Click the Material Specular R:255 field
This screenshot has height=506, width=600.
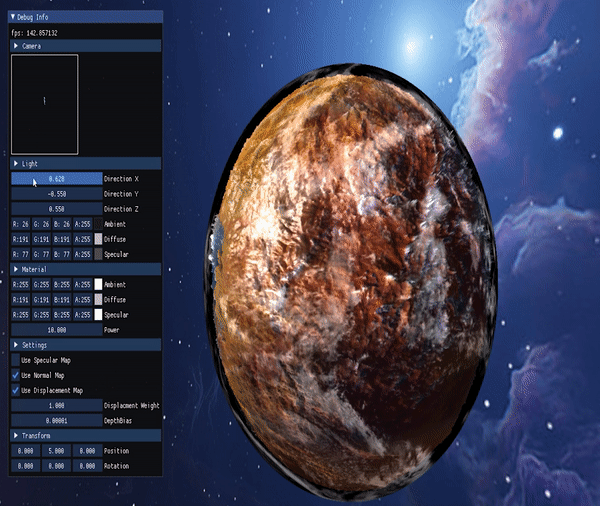(x=21, y=315)
